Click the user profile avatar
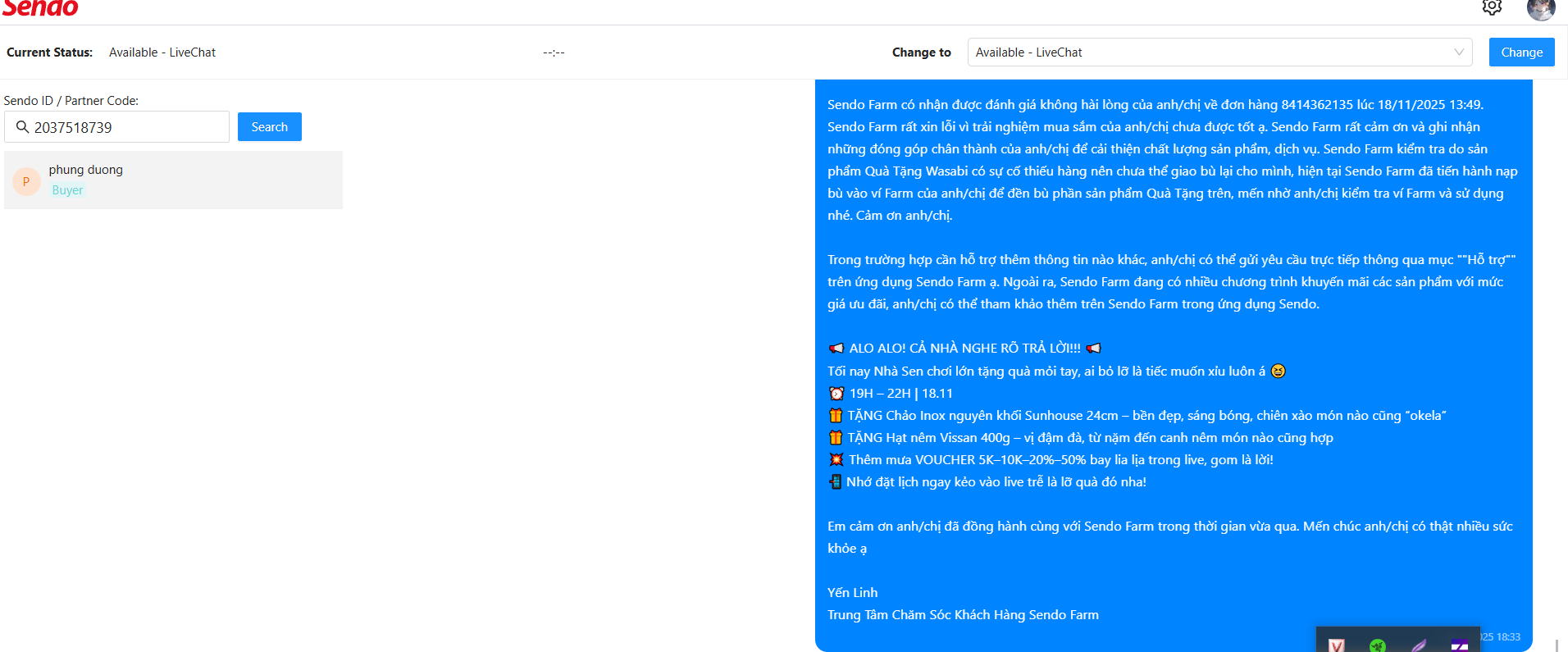This screenshot has width=1568, height=652. (x=1541, y=8)
